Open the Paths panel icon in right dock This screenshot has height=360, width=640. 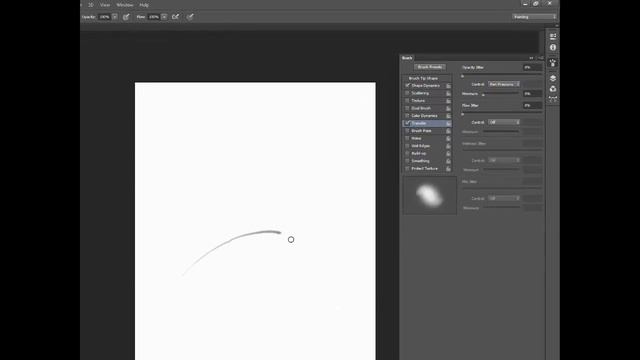pyautogui.click(x=553, y=99)
